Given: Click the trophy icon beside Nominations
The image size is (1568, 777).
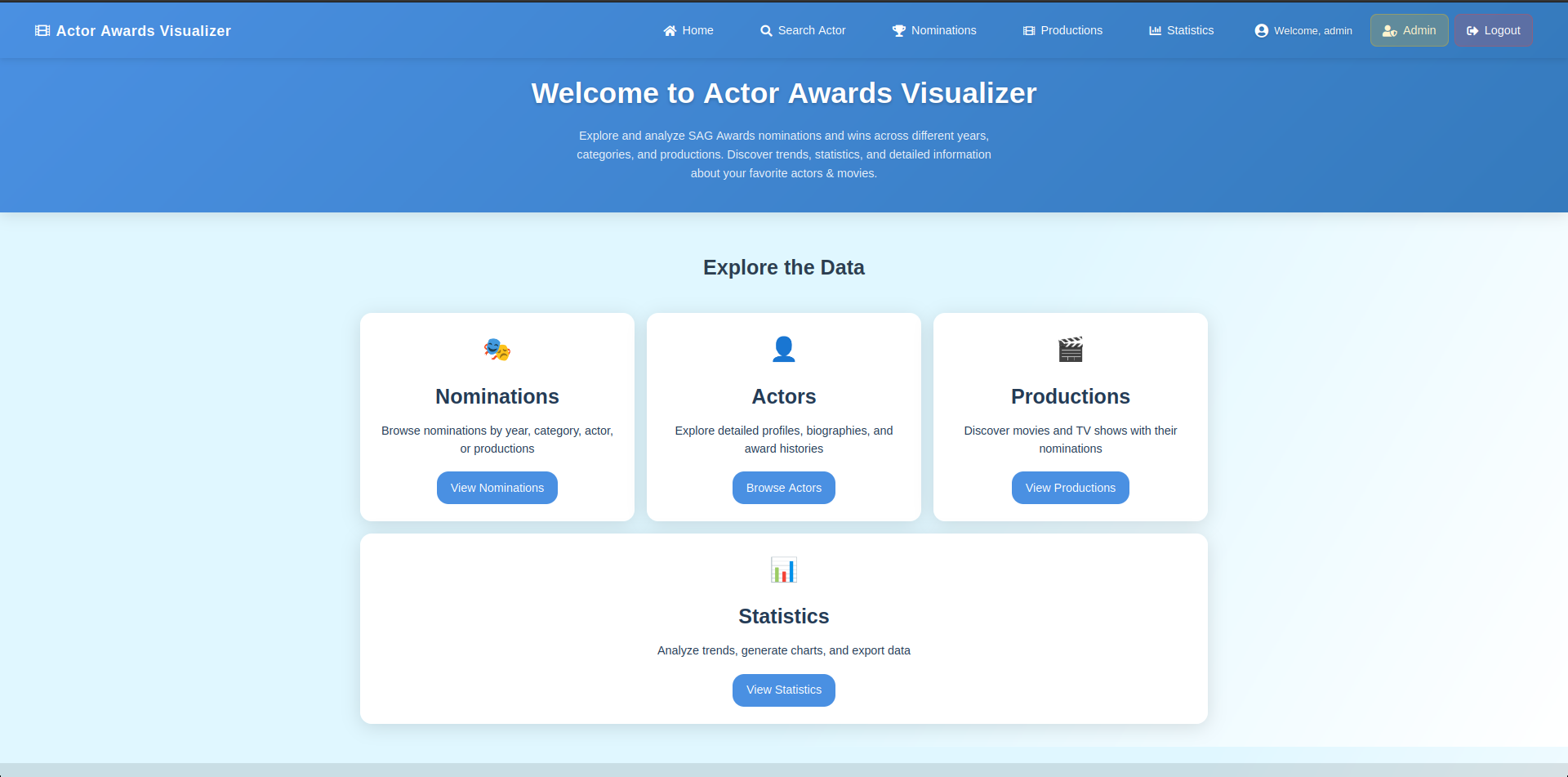Looking at the screenshot, I should pos(898,30).
